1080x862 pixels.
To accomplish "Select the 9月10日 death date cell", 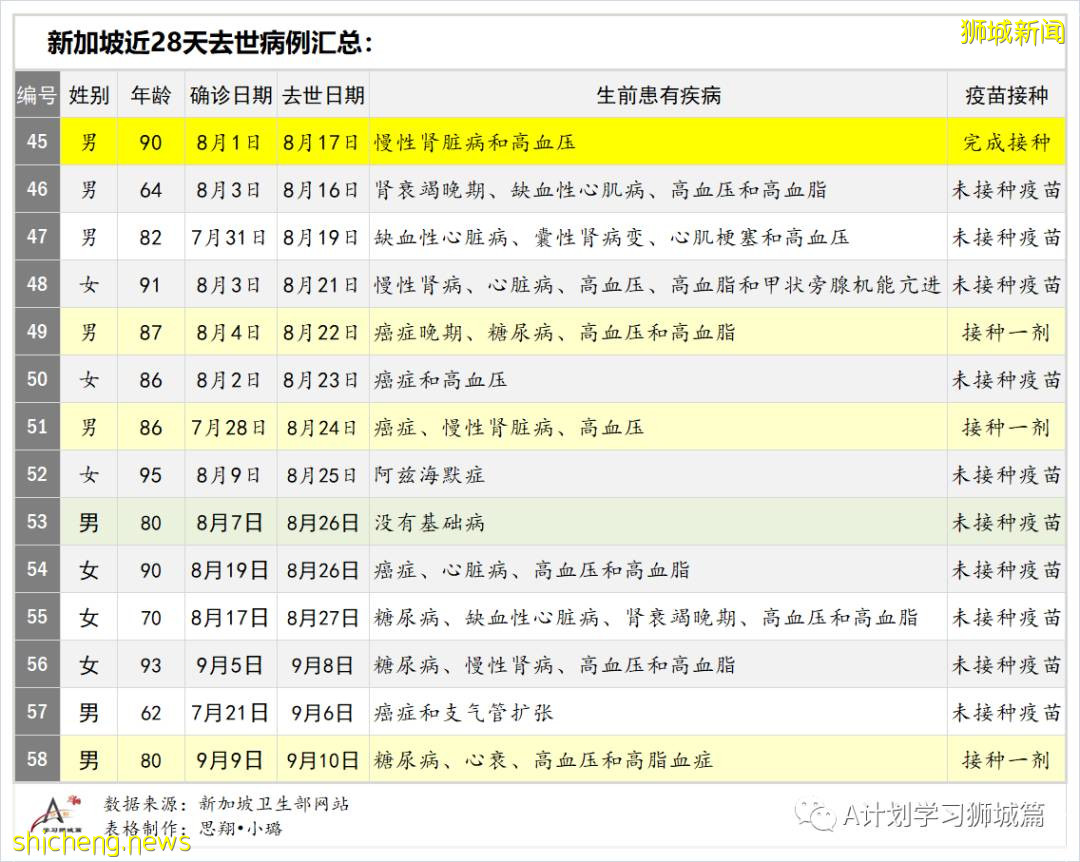I will pyautogui.click(x=322, y=760).
